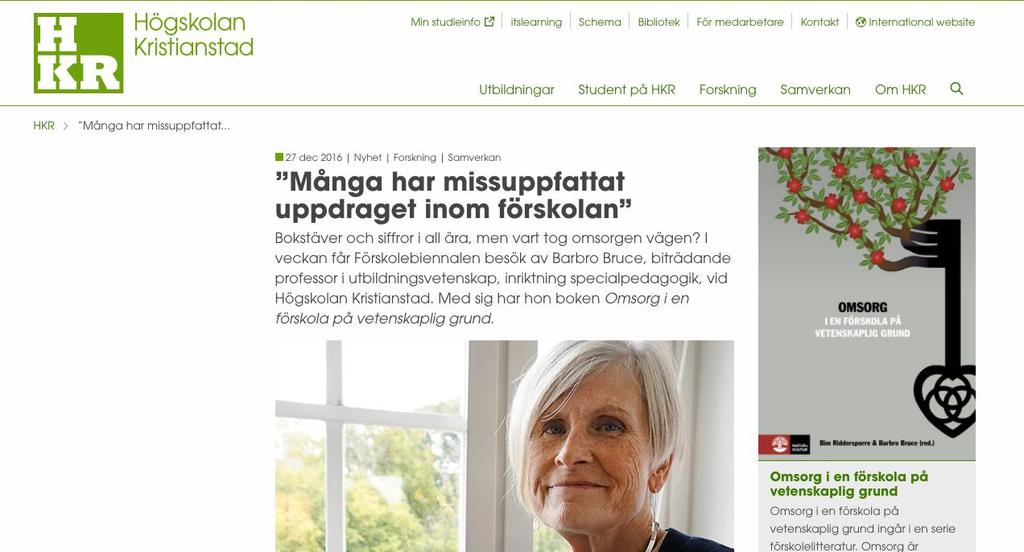Open the Utbildningar menu
This screenshot has width=1024, height=552.
point(517,89)
